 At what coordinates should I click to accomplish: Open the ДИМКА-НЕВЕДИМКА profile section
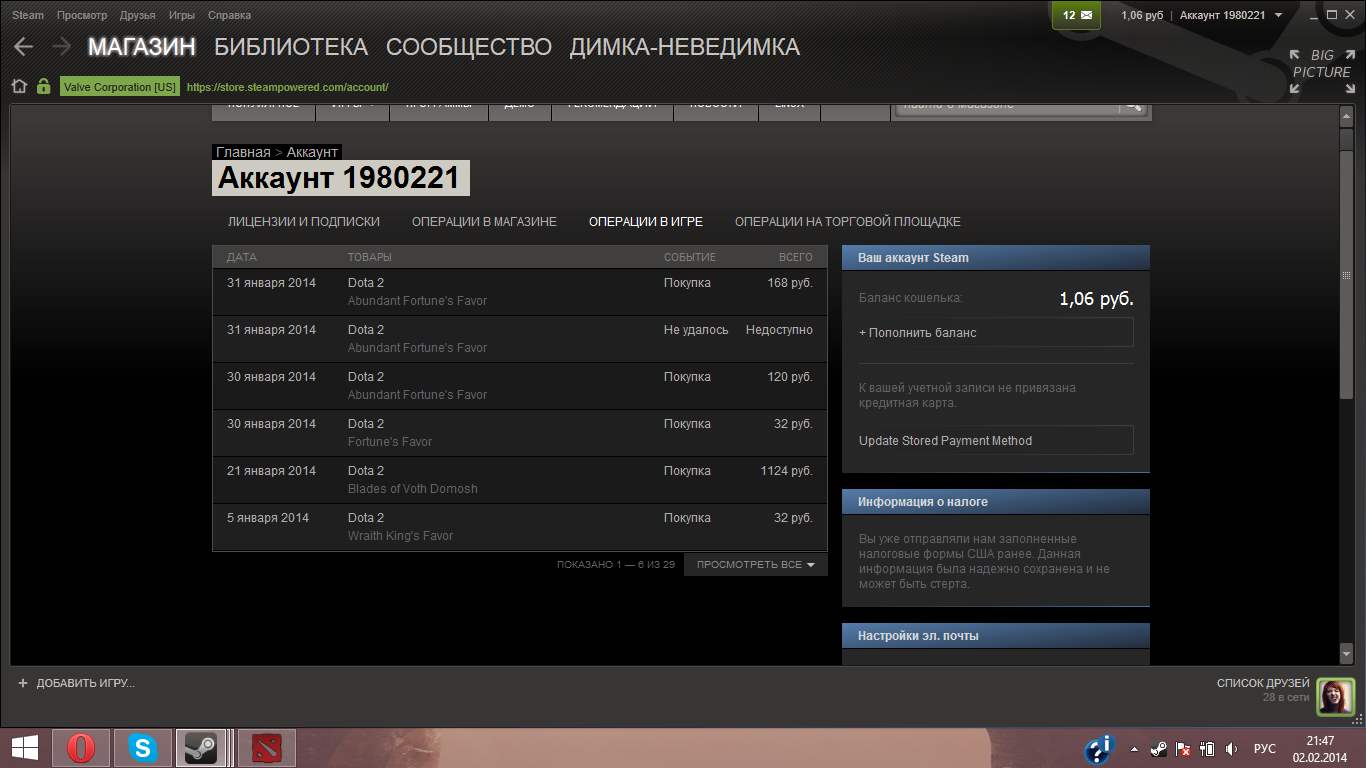[685, 47]
